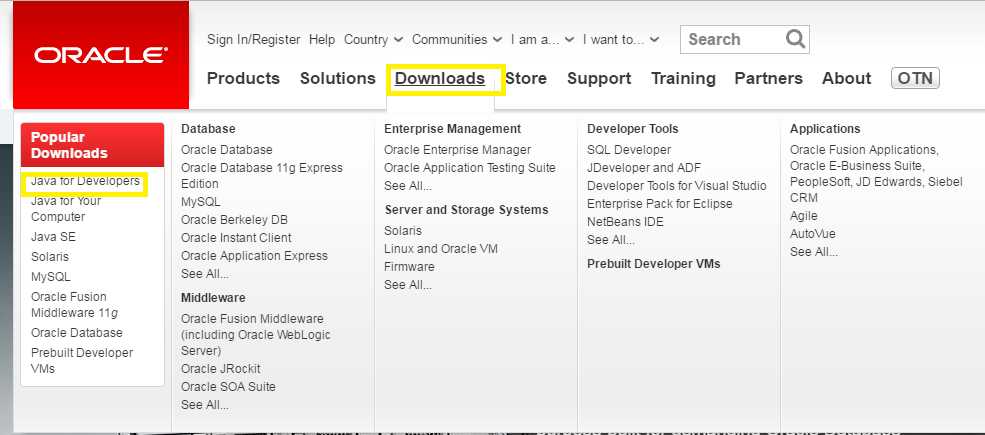Expand the "I want to..." dropdown
The height and width of the screenshot is (435, 985).
pyautogui.click(x=621, y=39)
